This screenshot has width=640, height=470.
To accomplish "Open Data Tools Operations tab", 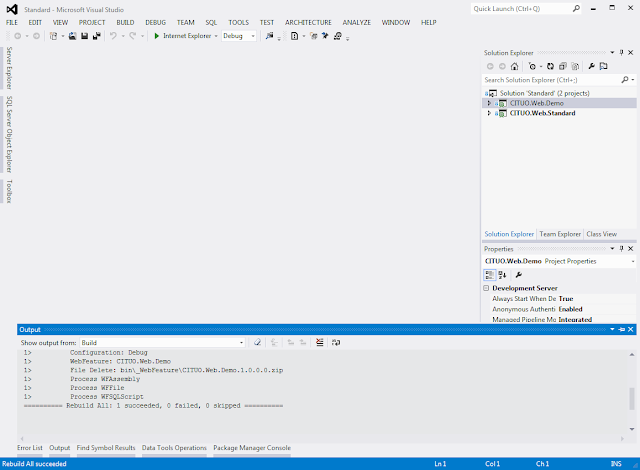I will click(174, 448).
